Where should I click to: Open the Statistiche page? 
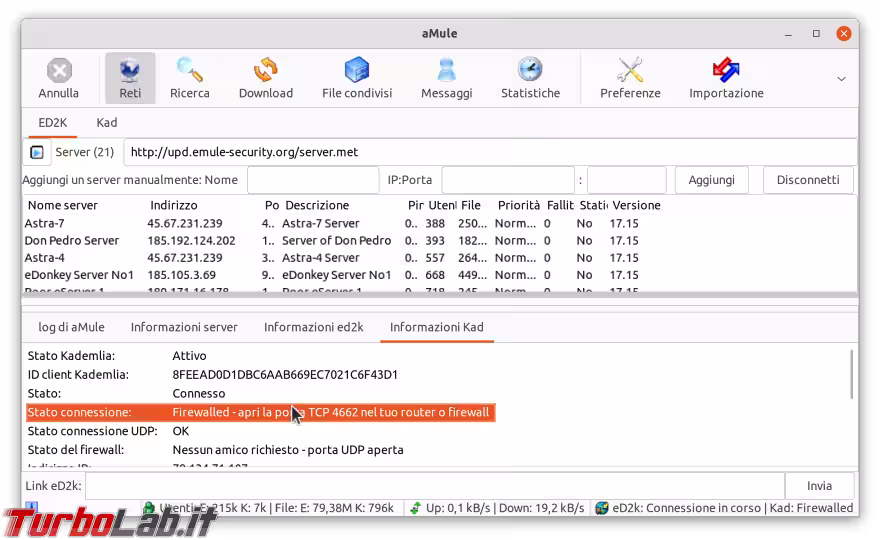[x=530, y=78]
